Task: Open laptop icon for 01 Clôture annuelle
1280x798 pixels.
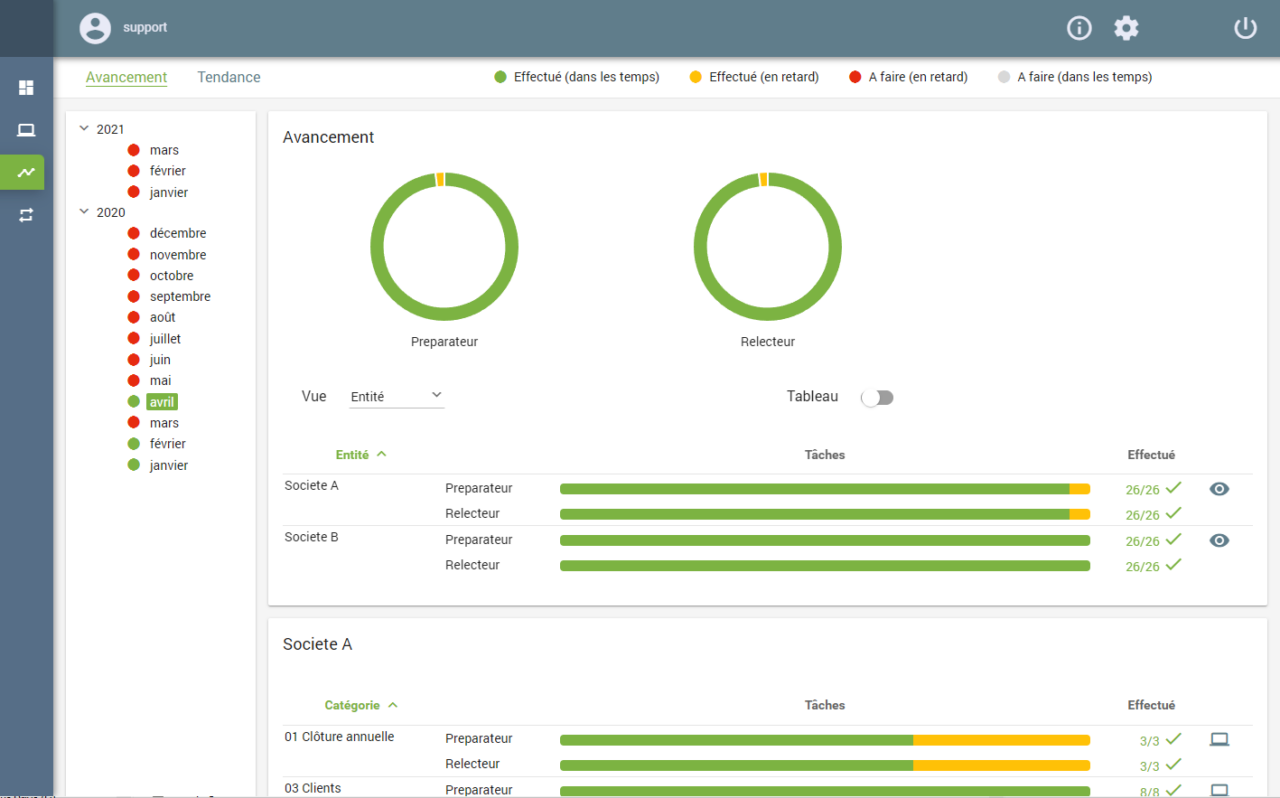Action: (1219, 740)
